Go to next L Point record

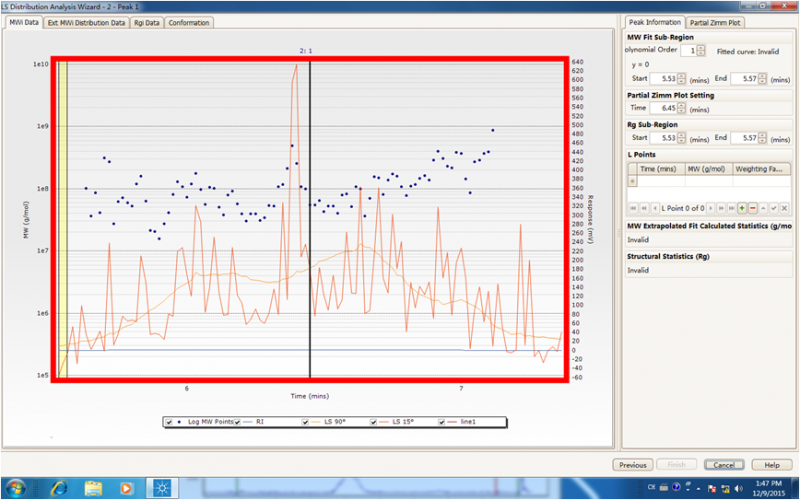[x=711, y=208]
